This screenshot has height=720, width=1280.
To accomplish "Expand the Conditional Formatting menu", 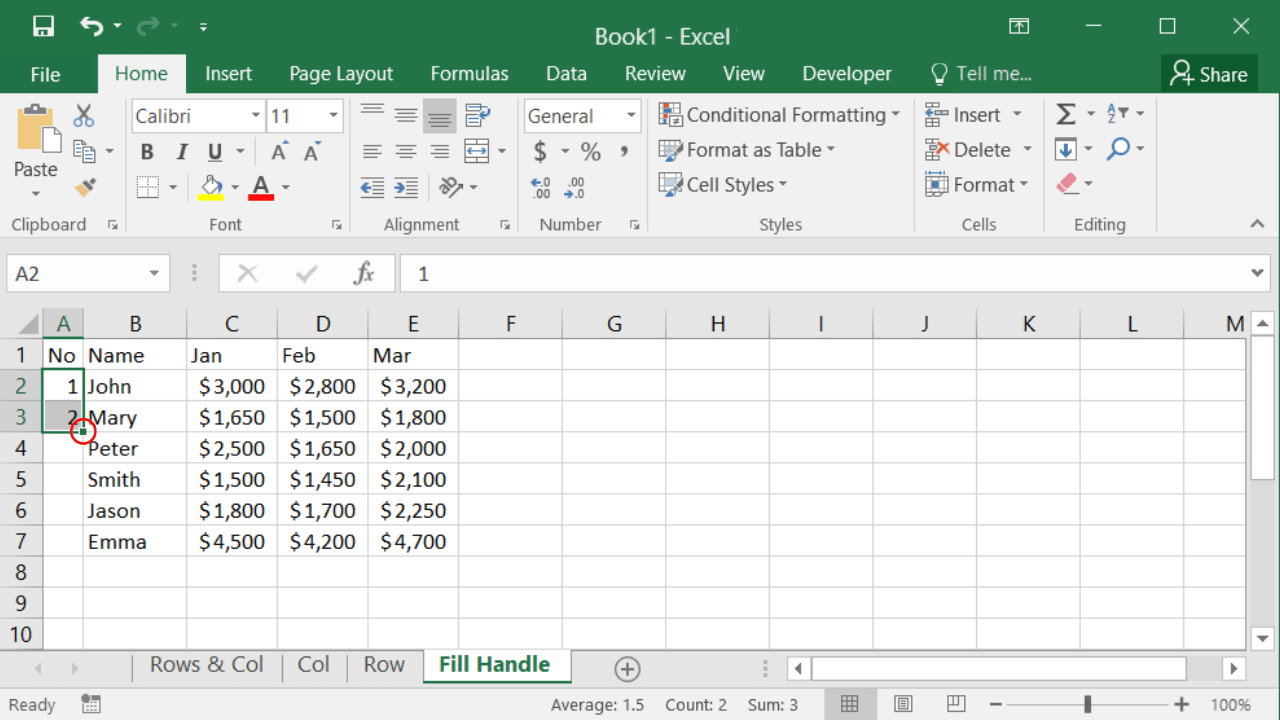I will (x=779, y=115).
